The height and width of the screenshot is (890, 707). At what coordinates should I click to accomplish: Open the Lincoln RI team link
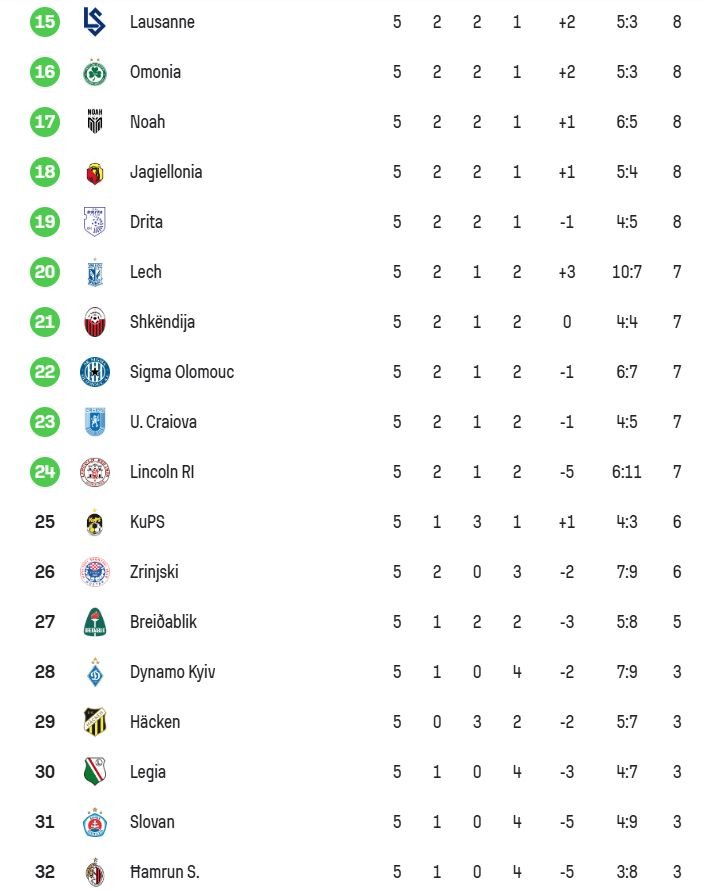[x=161, y=472]
